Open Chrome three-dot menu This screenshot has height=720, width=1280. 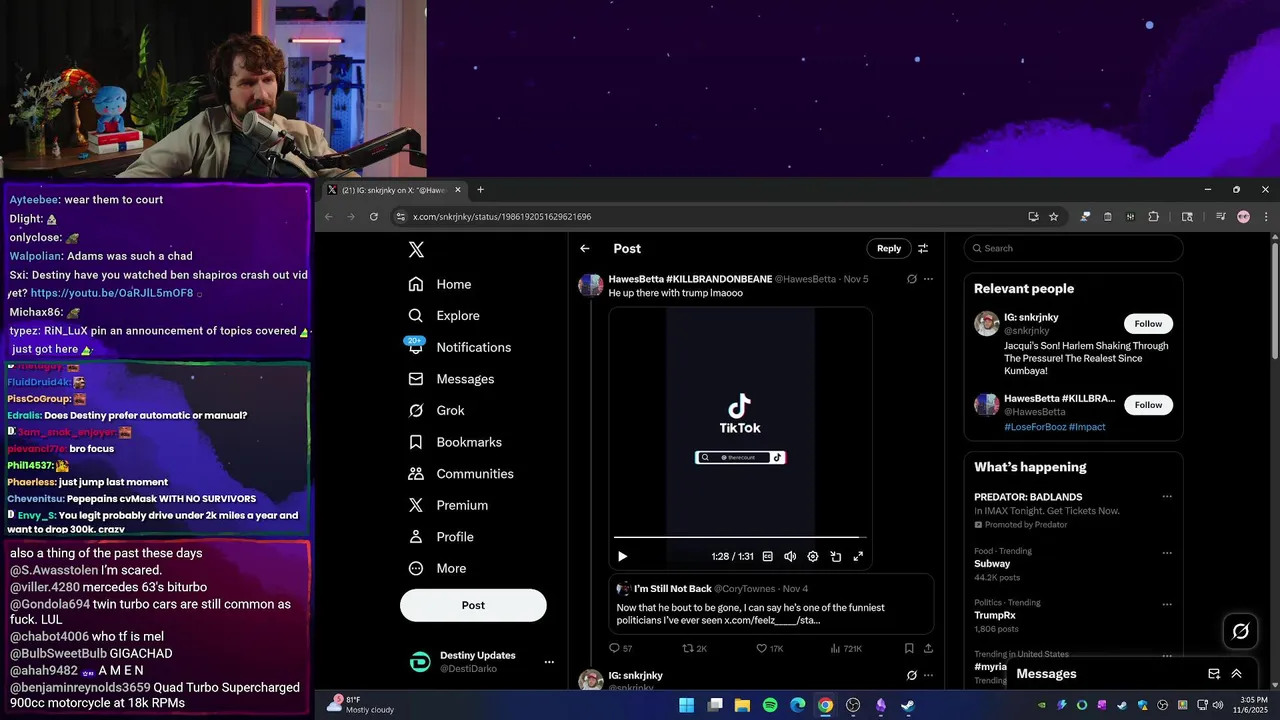click(1266, 216)
